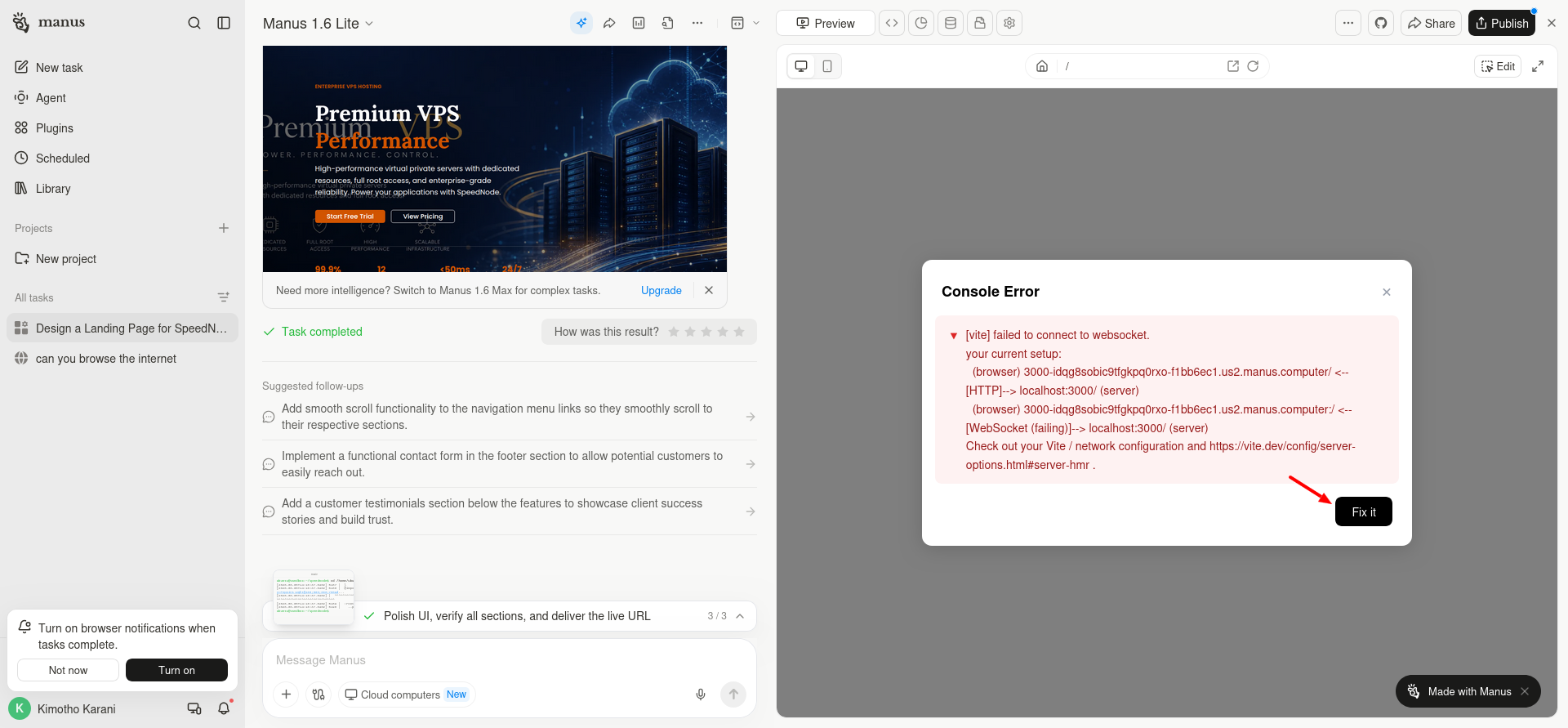The image size is (1568, 728).
Task: Open the three-dot menu in chat header
Action: click(x=697, y=23)
